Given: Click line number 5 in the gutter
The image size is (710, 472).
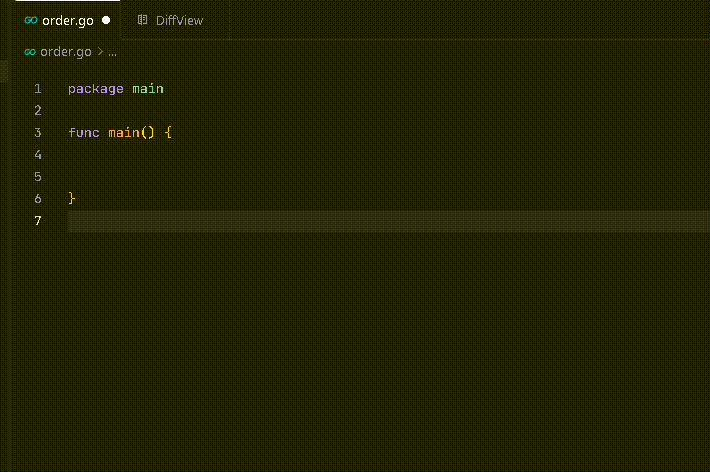Looking at the screenshot, I should click(38, 177).
